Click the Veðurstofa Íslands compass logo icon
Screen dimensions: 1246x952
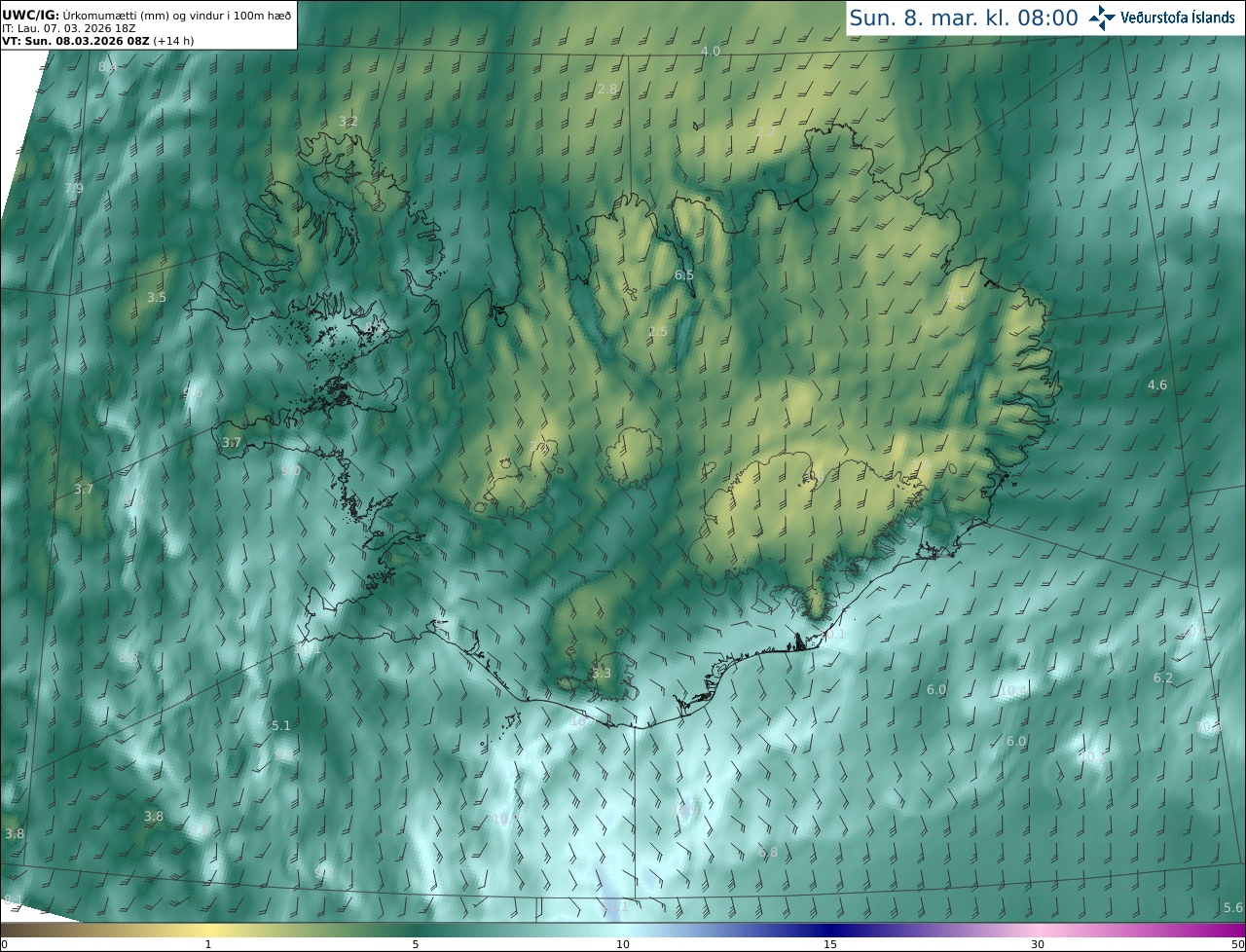pyautogui.click(x=1102, y=18)
